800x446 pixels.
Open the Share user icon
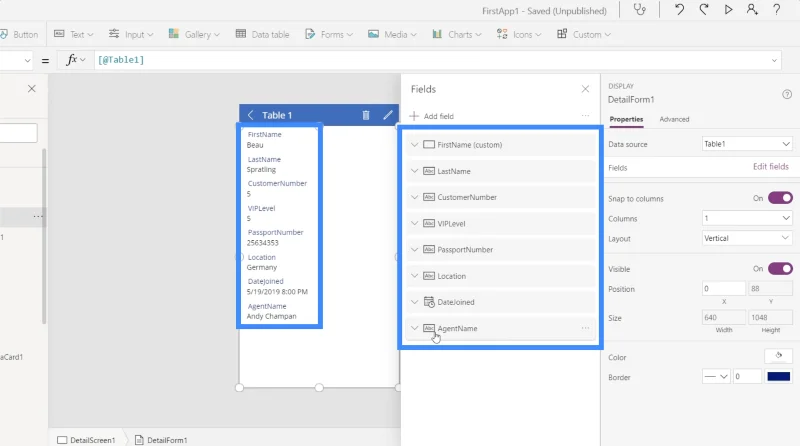pyautogui.click(x=752, y=10)
